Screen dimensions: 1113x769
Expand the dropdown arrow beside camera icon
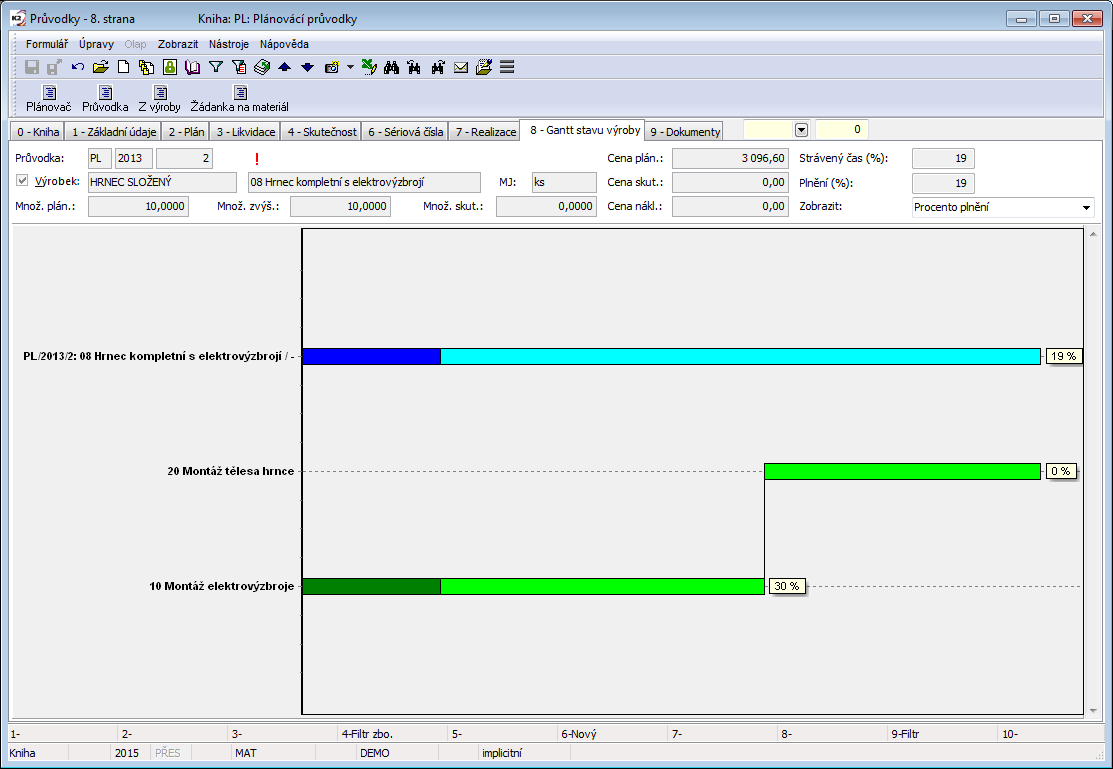pos(350,67)
